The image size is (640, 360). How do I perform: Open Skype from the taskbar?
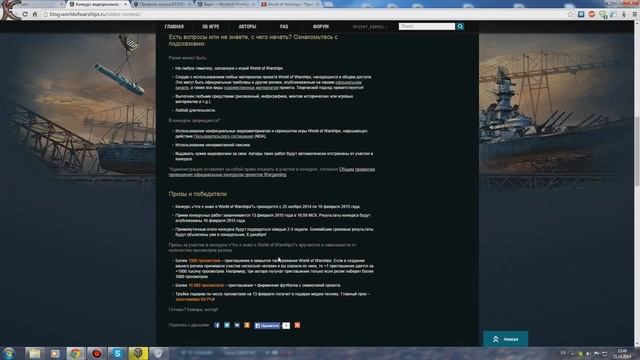(x=117, y=353)
